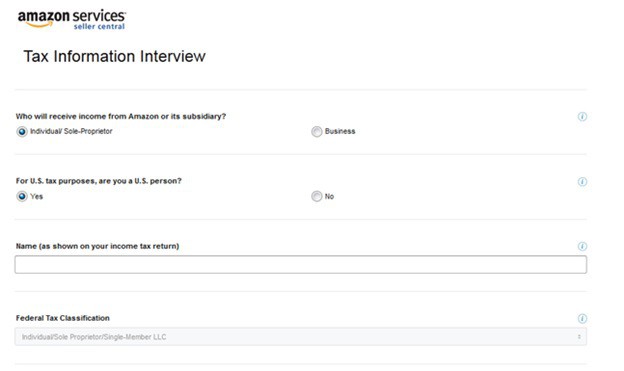Click the 'Individual/ Sole-Proprietor' label text

point(71,131)
